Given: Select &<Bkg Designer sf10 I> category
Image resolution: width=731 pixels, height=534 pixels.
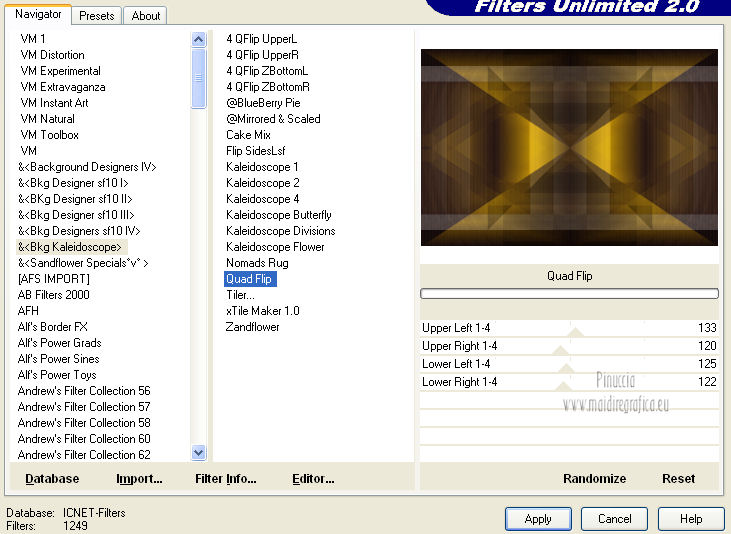Looking at the screenshot, I should click(x=73, y=183).
